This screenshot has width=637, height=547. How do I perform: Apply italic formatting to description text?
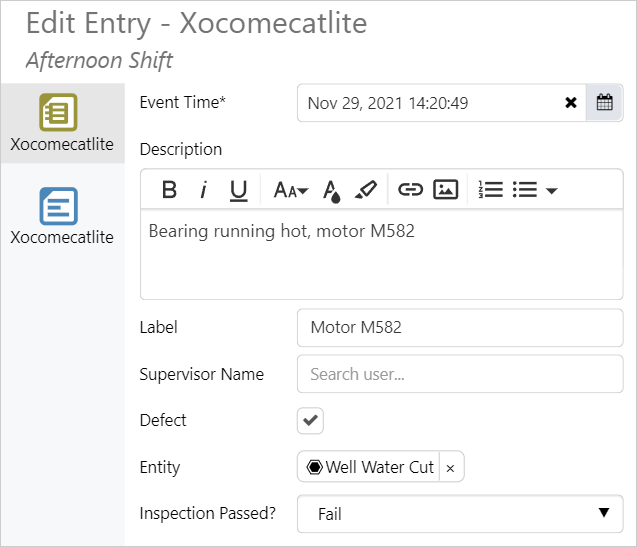click(x=204, y=190)
